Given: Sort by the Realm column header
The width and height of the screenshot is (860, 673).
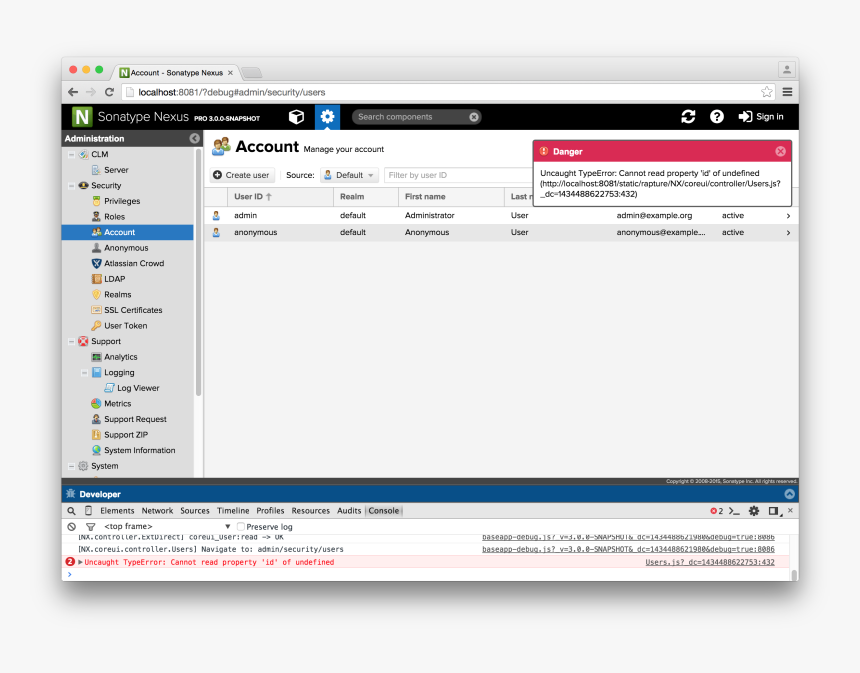Looking at the screenshot, I should [366, 196].
